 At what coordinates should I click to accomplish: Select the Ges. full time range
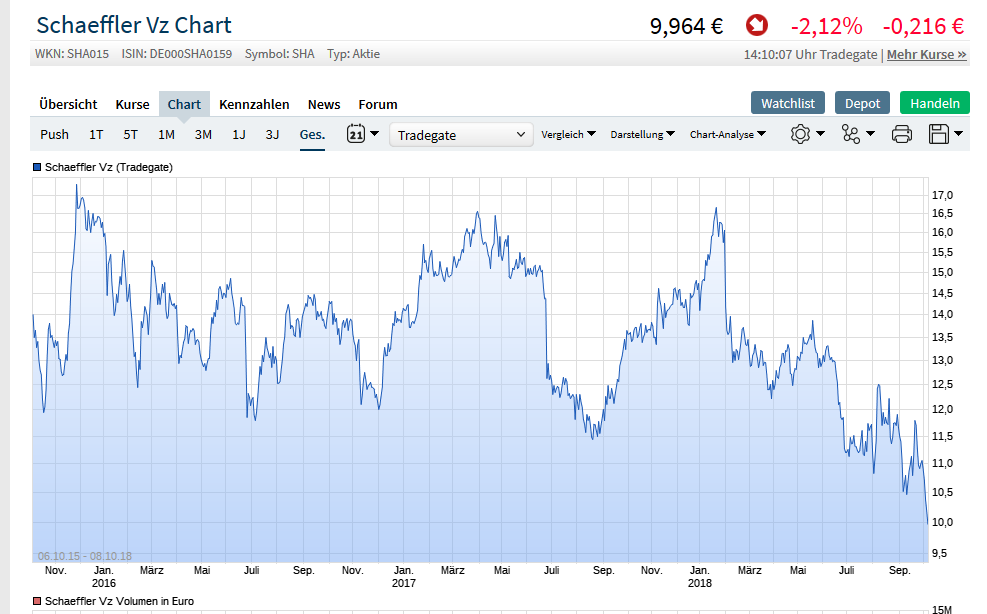pos(312,135)
